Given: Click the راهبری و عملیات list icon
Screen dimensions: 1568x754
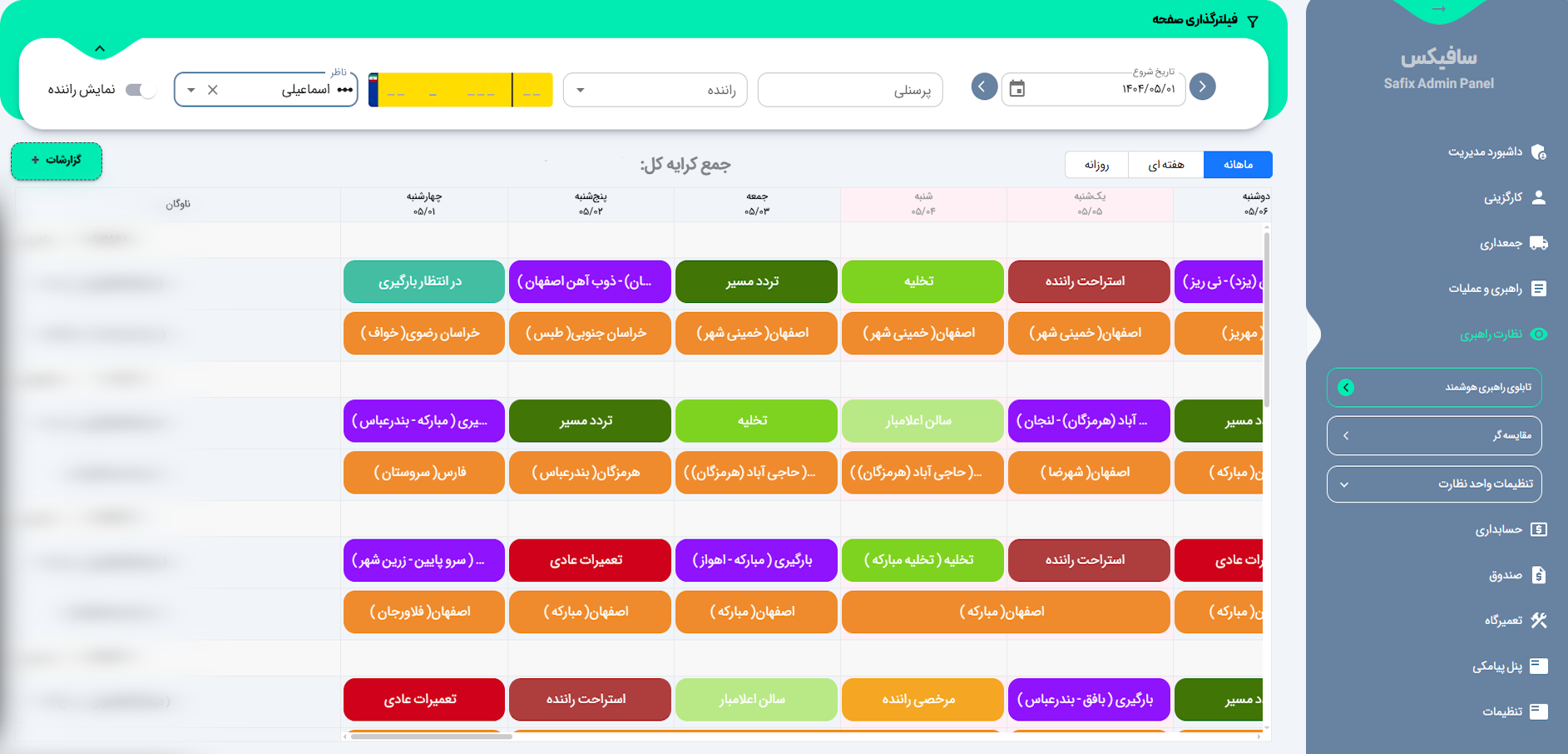Looking at the screenshot, I should pos(1541,289).
